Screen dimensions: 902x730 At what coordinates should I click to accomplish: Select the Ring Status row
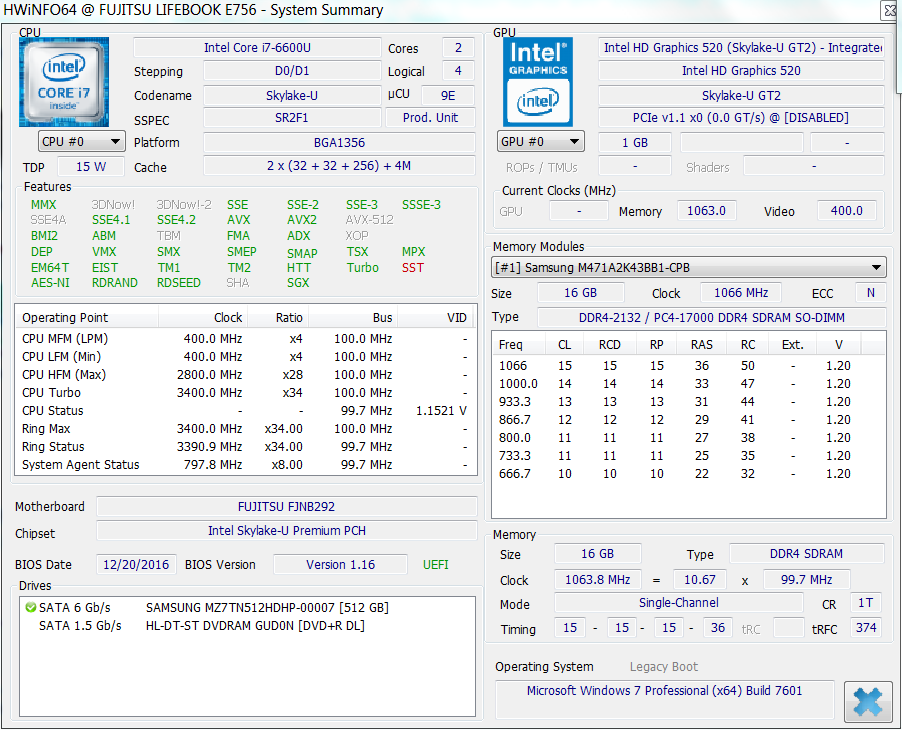click(x=246, y=447)
